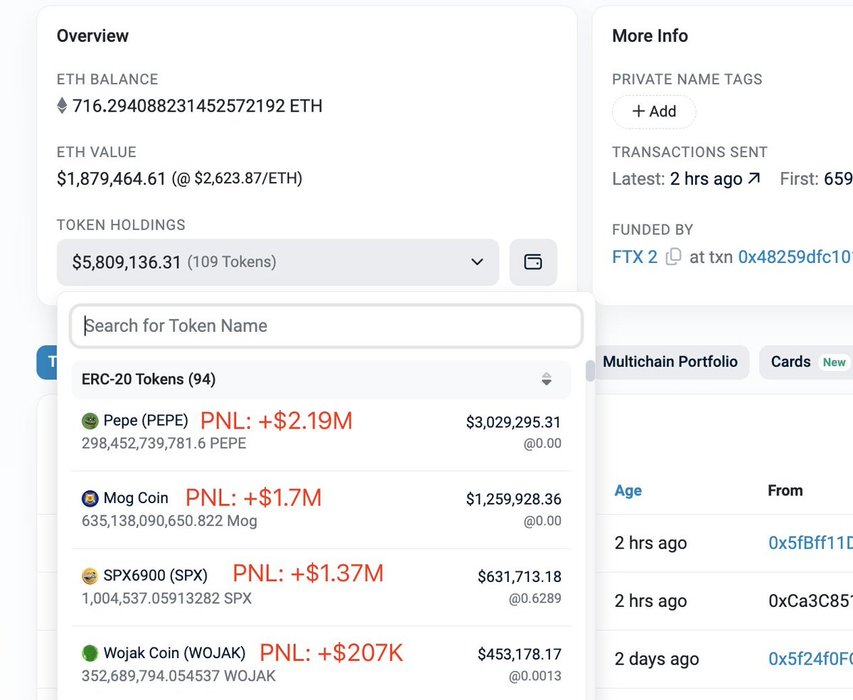Click the token list scrollbar thumb
The height and width of the screenshot is (700, 853).
[x=590, y=371]
